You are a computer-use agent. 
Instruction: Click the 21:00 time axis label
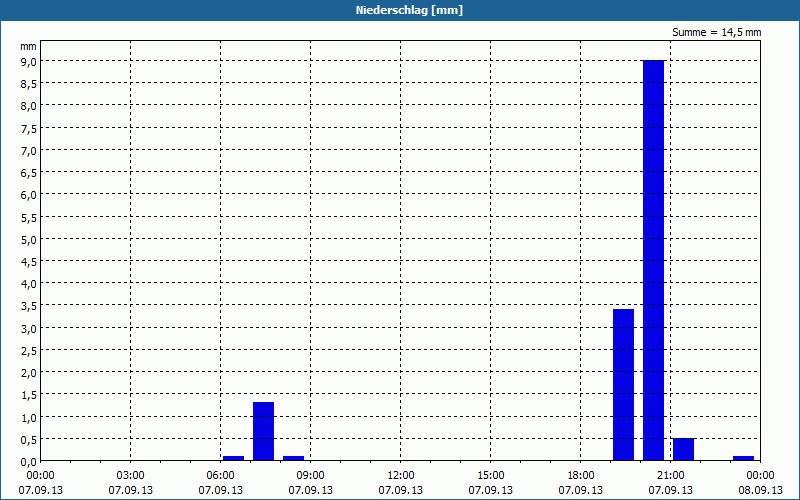pos(671,476)
